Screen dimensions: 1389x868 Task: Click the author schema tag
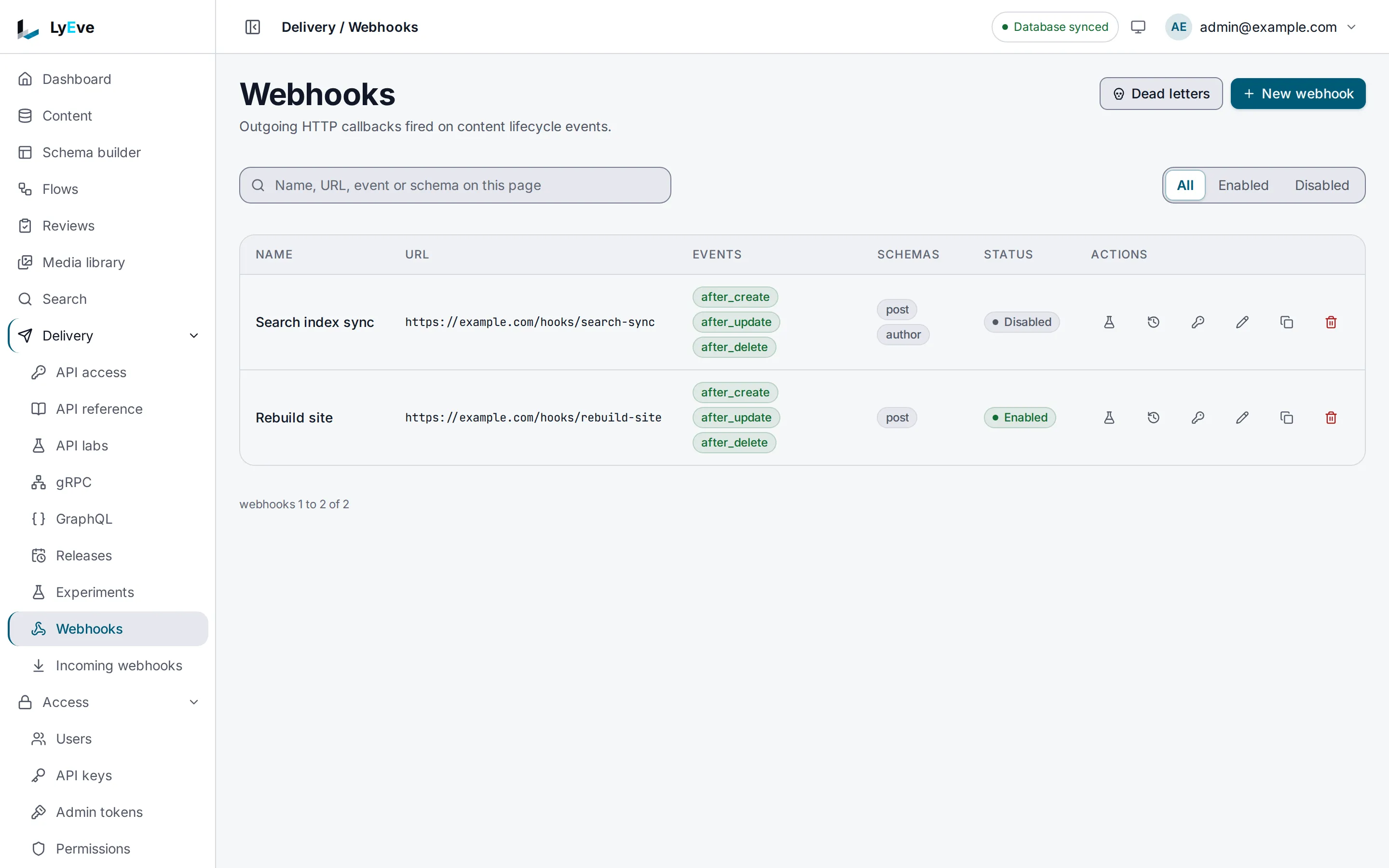(x=903, y=335)
